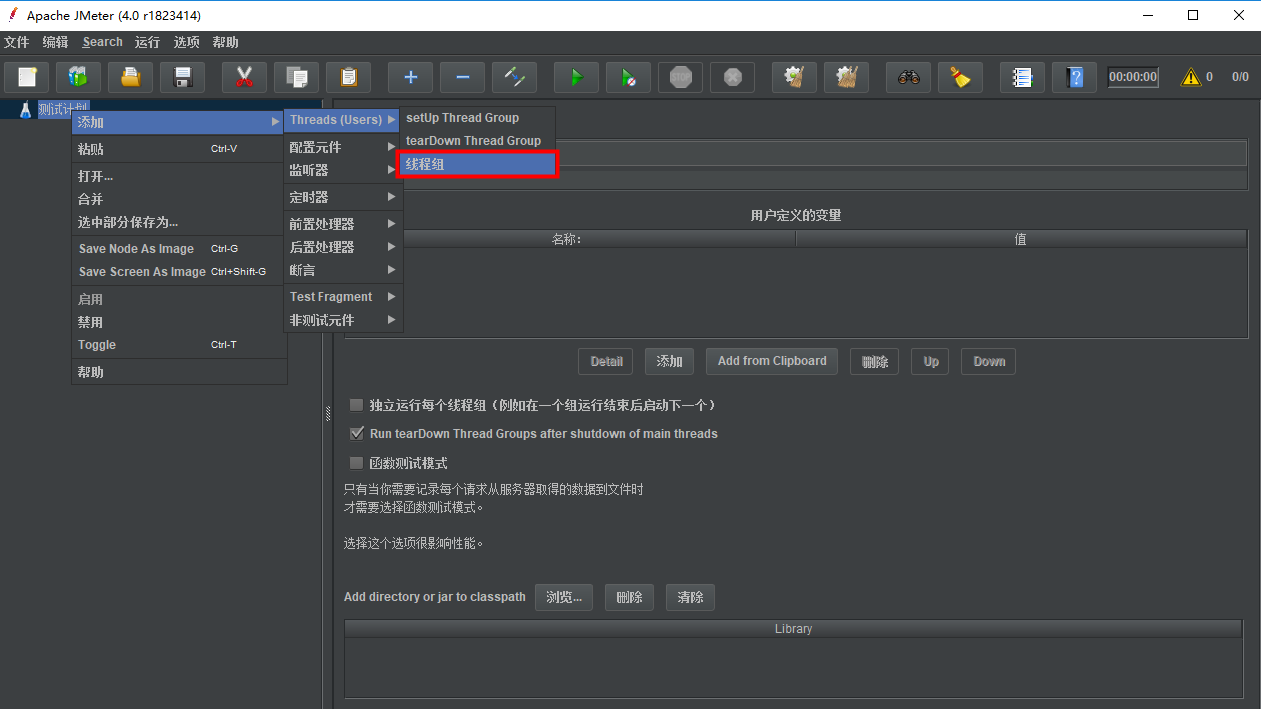Expand the Threads (Users) submenu
The image size is (1261, 709).
(x=343, y=120)
